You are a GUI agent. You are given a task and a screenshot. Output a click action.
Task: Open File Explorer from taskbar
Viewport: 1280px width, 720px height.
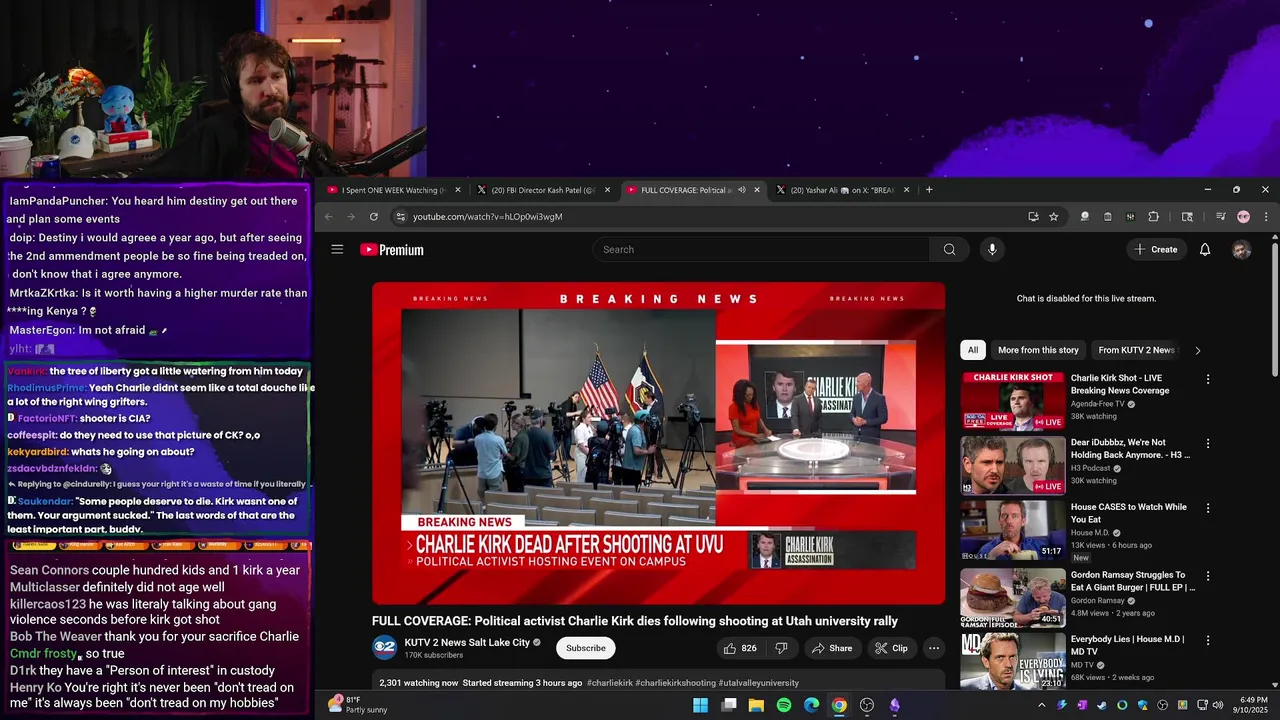coord(756,705)
